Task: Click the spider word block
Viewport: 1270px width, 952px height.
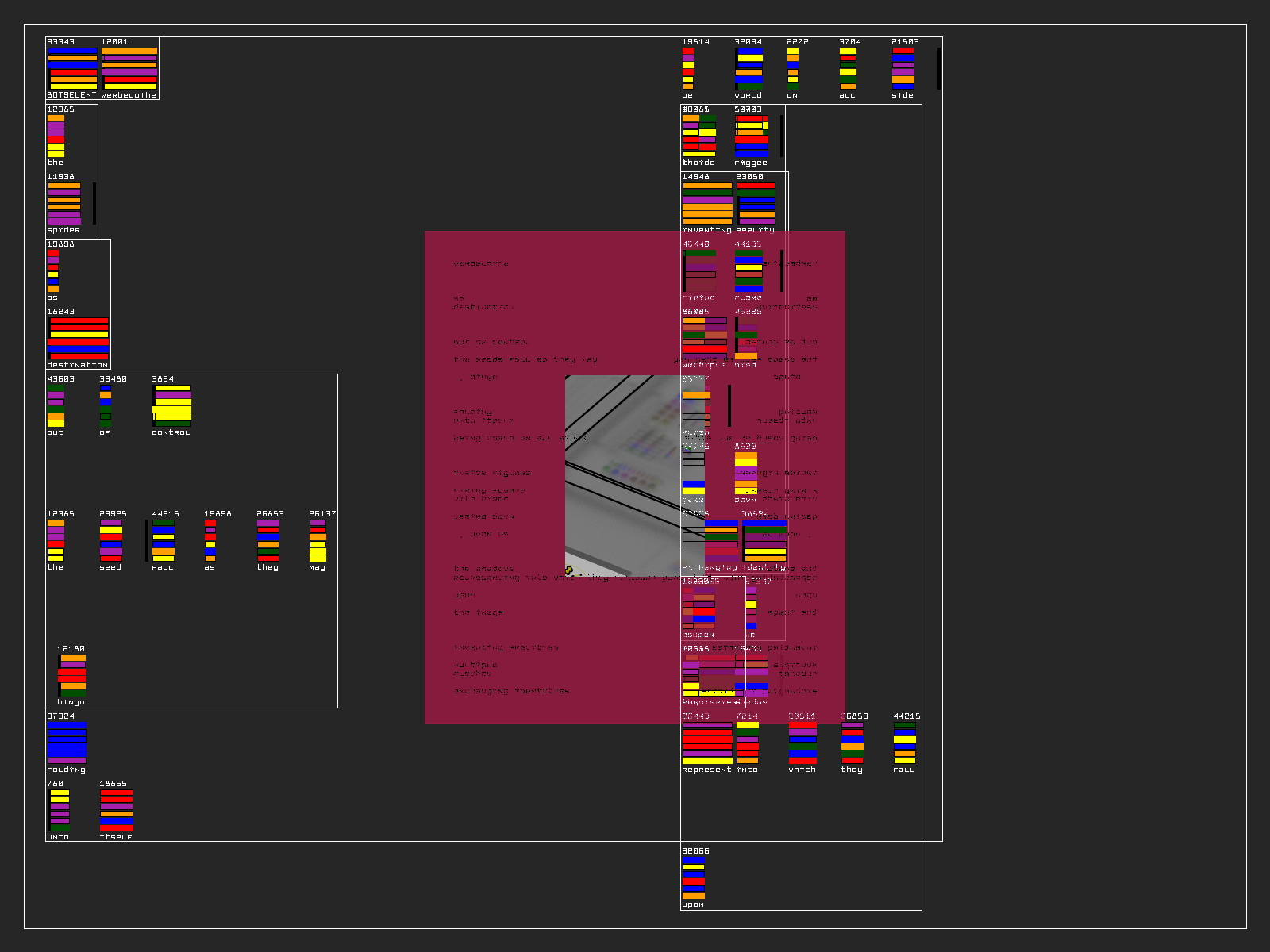Action: pyautogui.click(x=64, y=203)
